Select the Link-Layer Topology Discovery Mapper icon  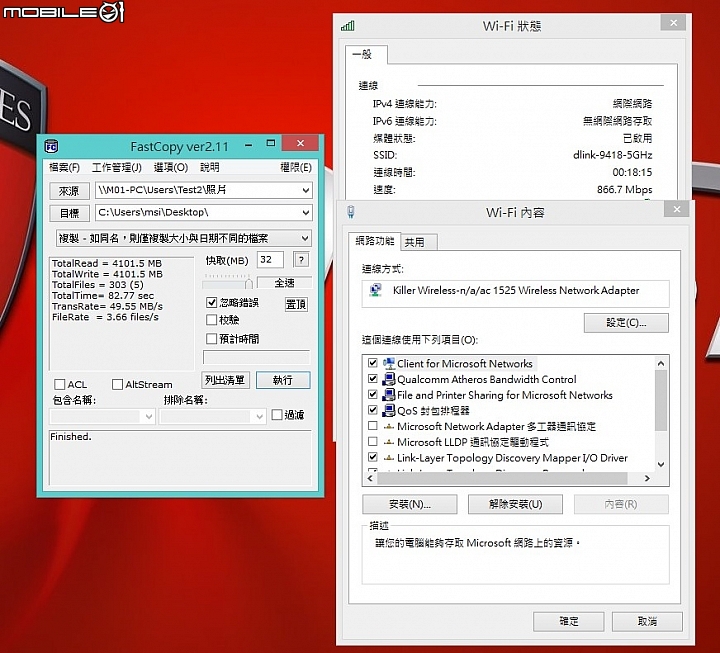[x=389, y=458]
